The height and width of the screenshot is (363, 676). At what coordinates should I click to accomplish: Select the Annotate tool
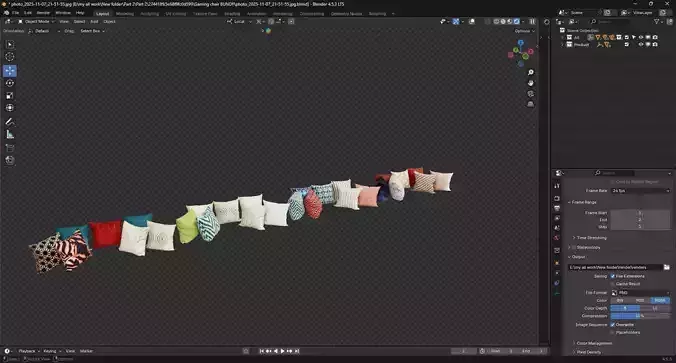(9, 122)
